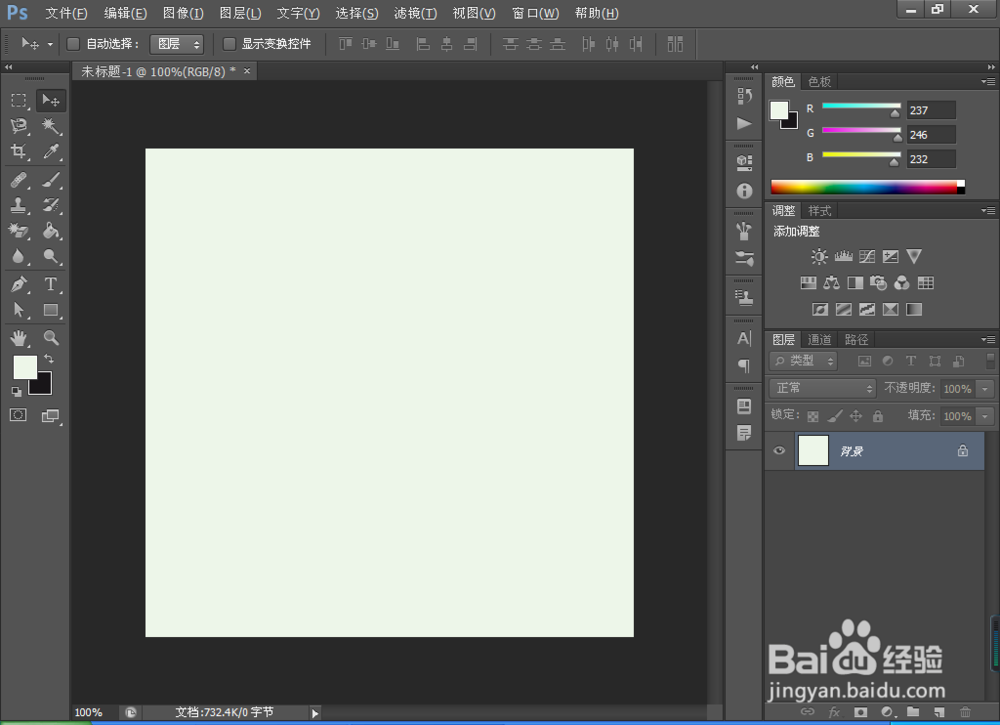
Task: Toggle lock position
Action: coord(856,416)
